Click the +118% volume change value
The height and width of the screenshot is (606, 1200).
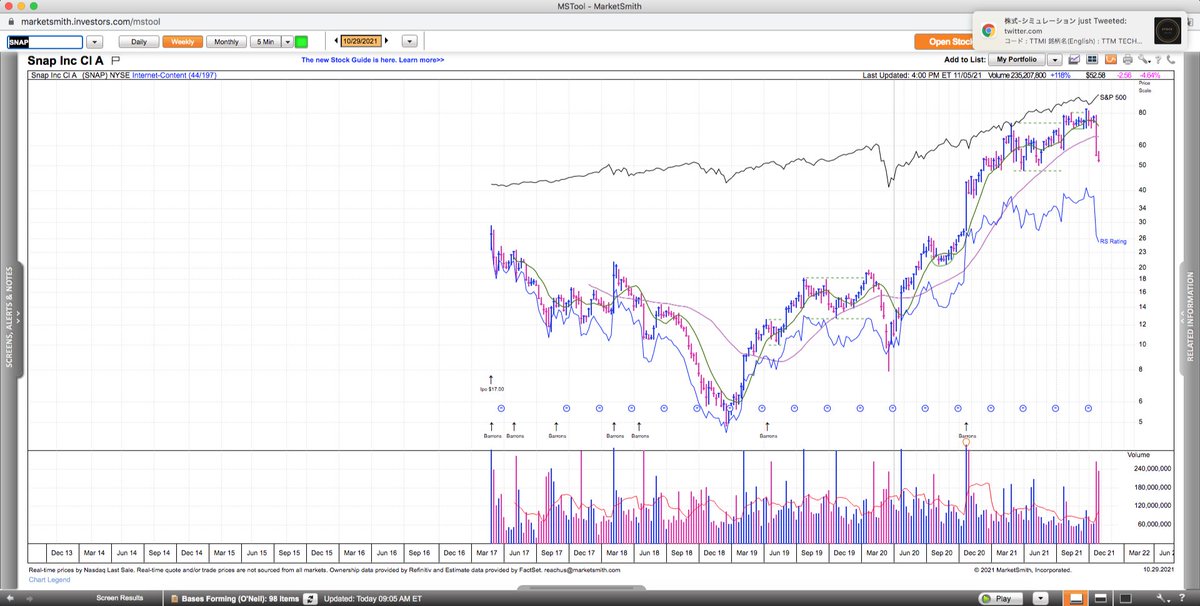1060,75
